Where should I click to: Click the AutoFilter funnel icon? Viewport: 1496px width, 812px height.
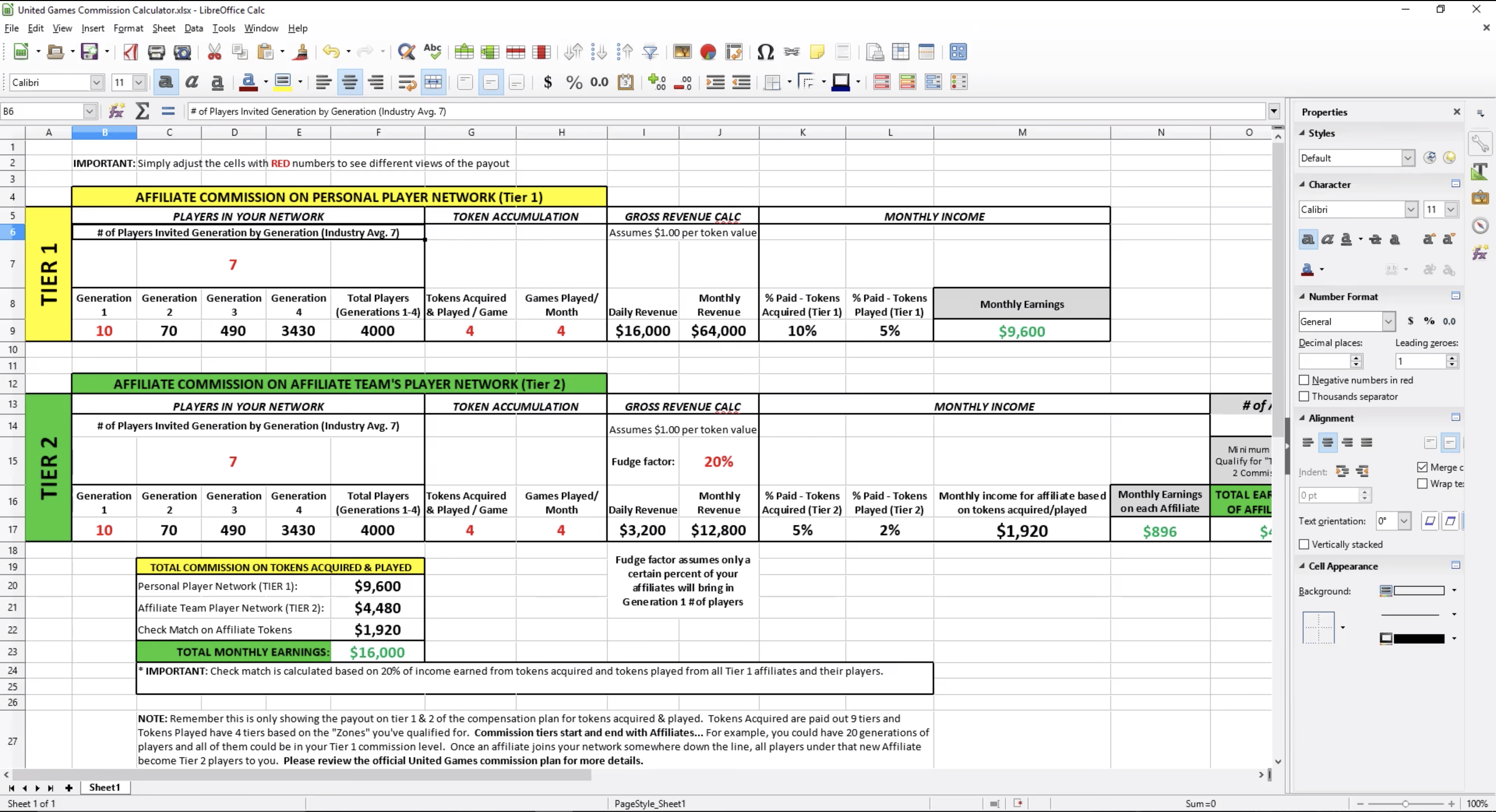[650, 52]
